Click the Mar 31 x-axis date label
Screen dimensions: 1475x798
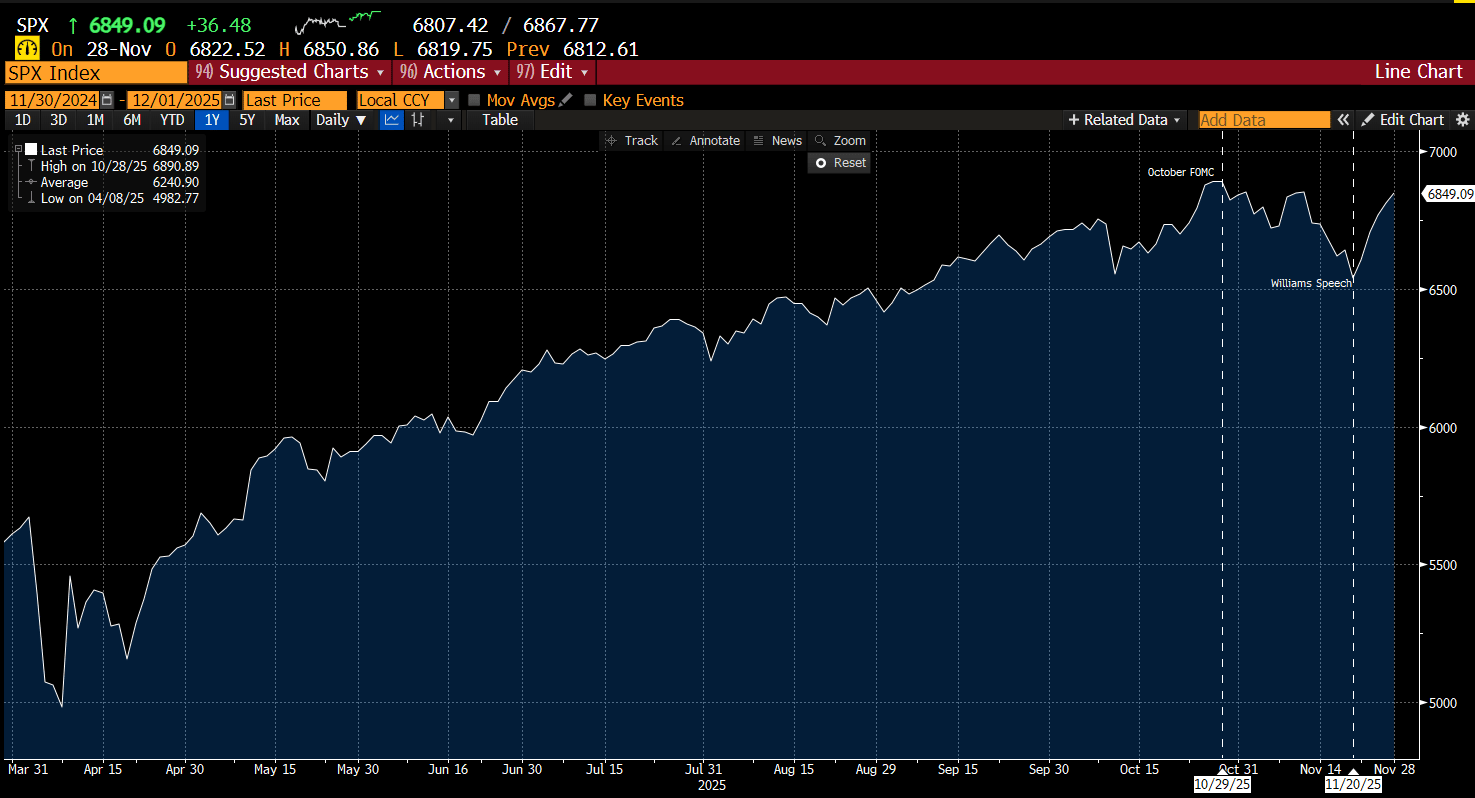coord(29,769)
